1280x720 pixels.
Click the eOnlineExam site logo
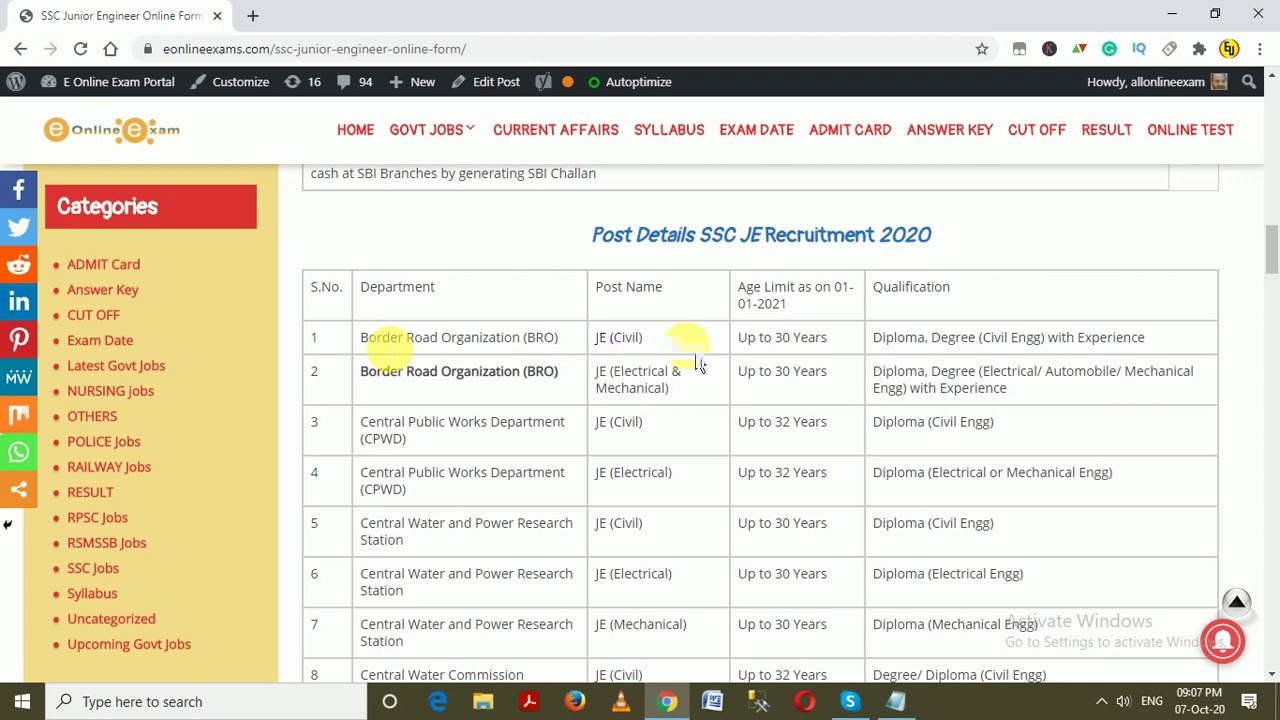[111, 130]
